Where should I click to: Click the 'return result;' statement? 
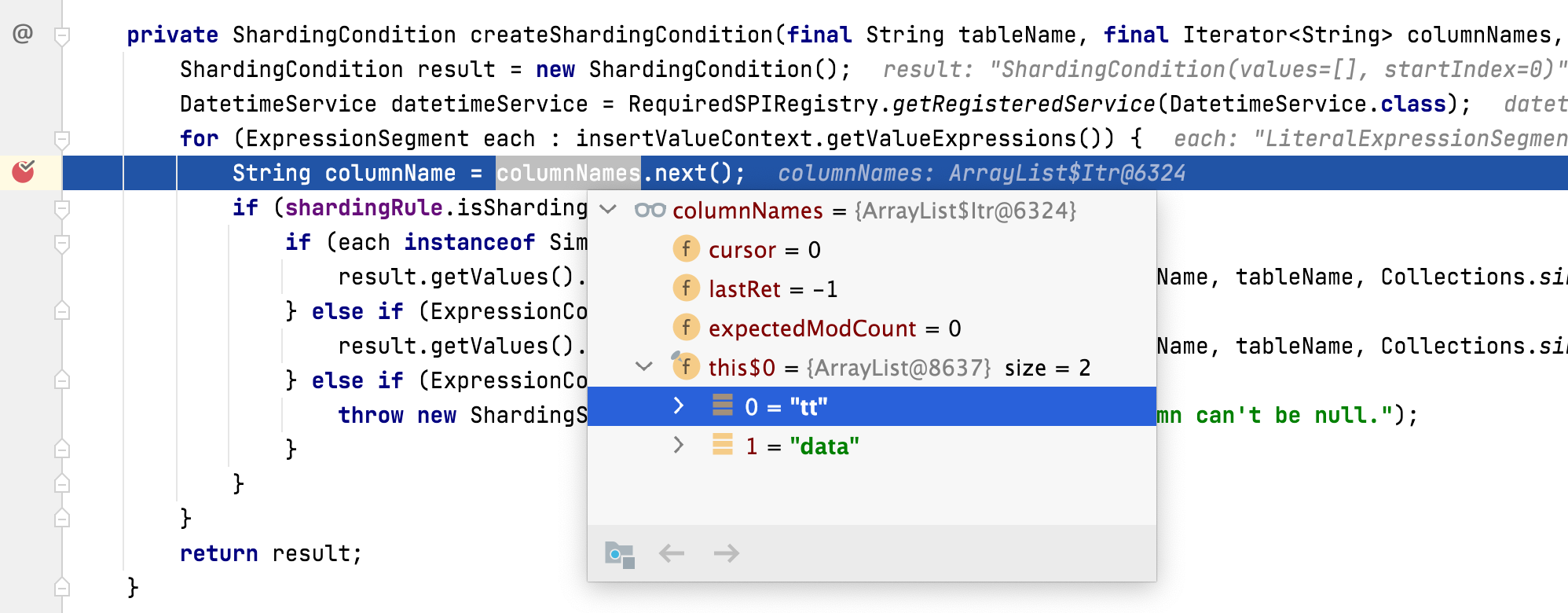pyautogui.click(x=271, y=553)
